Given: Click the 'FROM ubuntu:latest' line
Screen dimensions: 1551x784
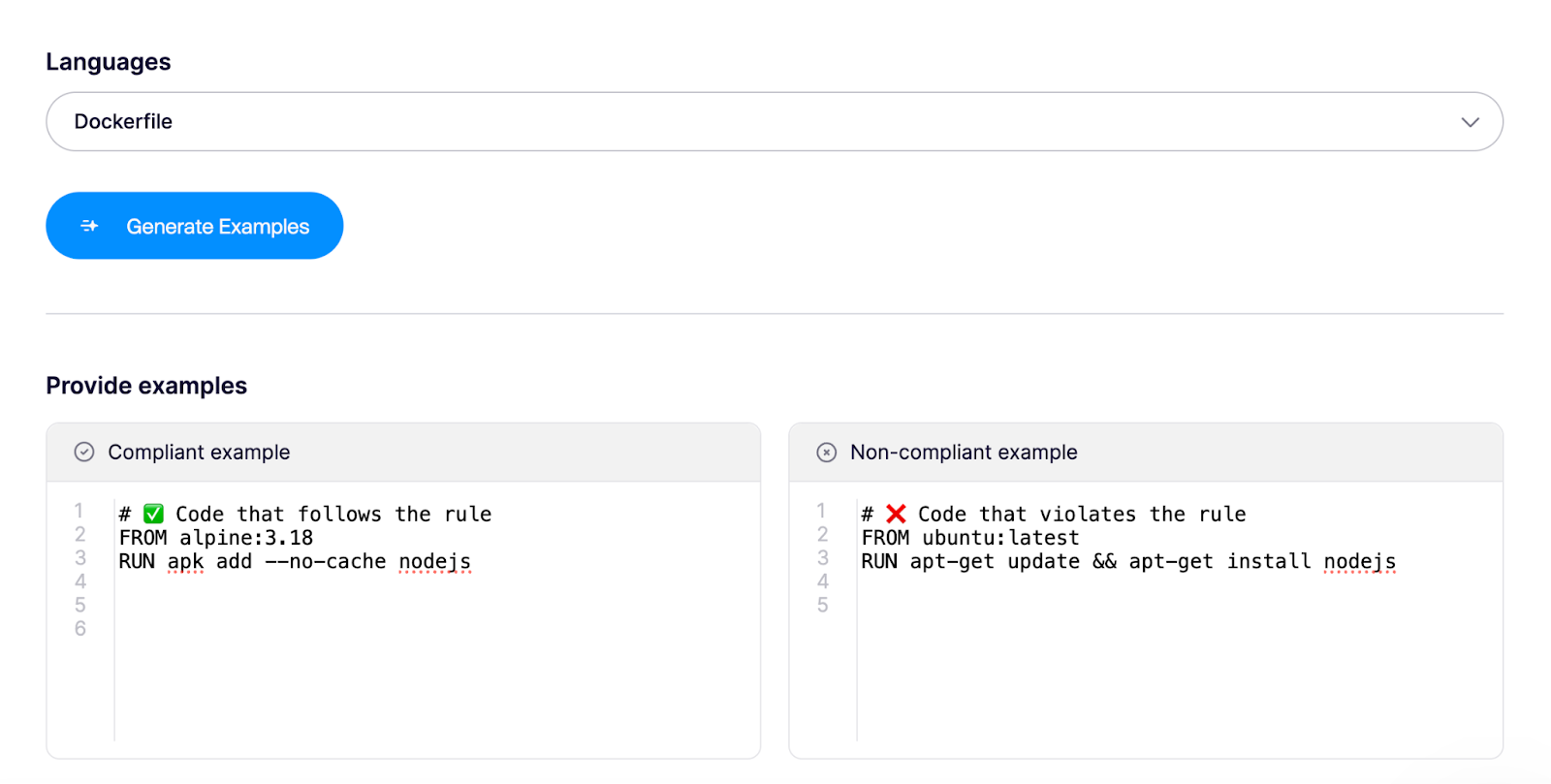Looking at the screenshot, I should 970,538.
